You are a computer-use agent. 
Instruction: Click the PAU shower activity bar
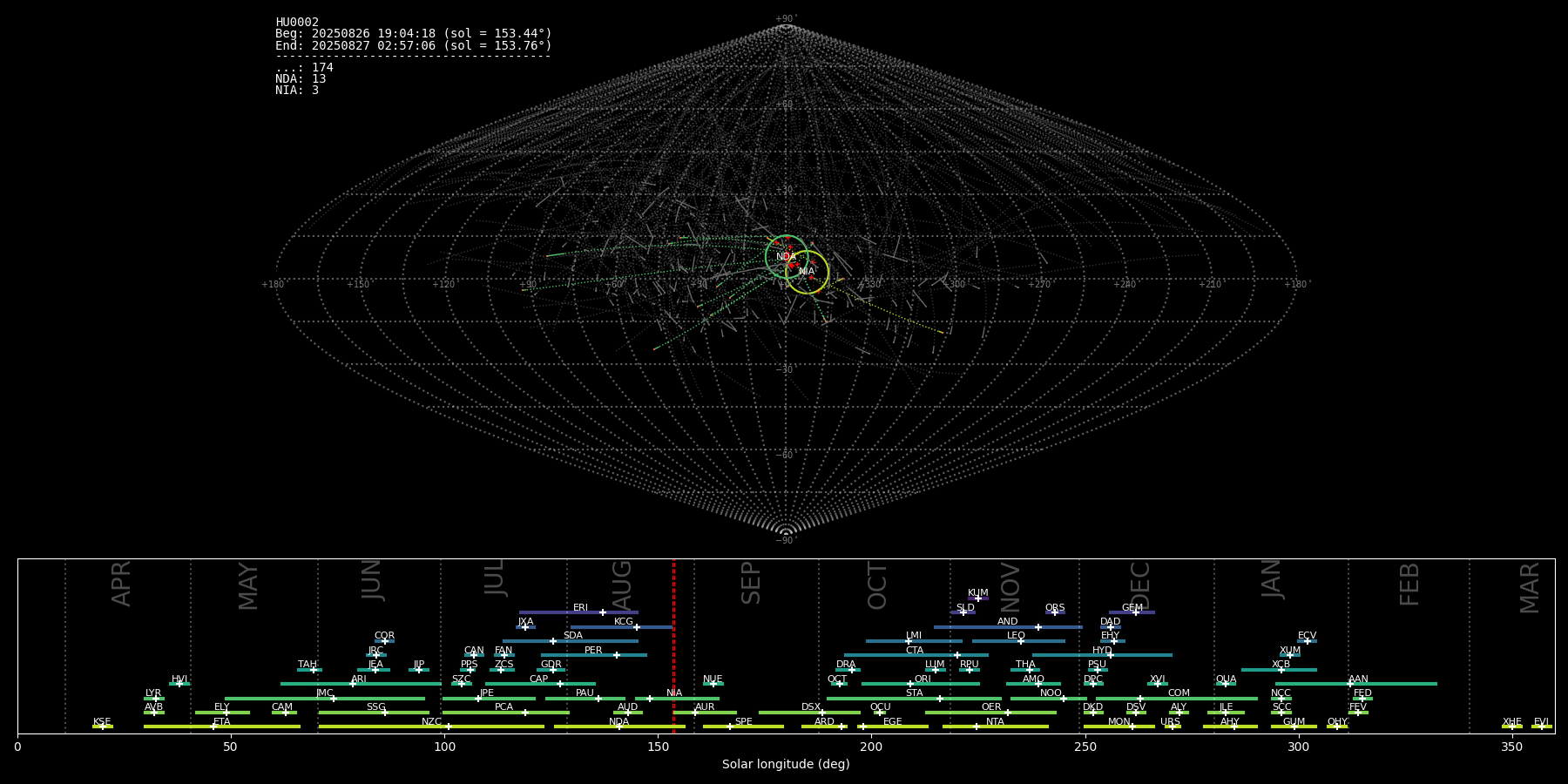pos(585,699)
